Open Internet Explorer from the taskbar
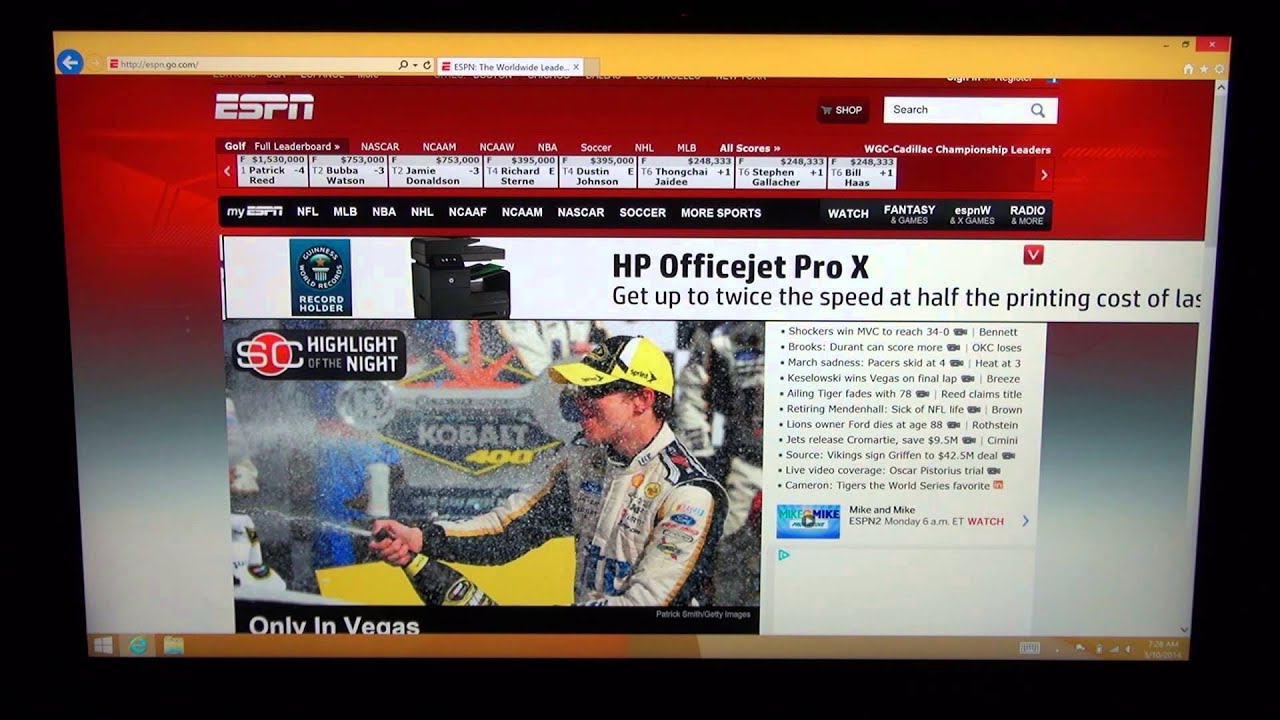1280x720 pixels. coord(138,645)
